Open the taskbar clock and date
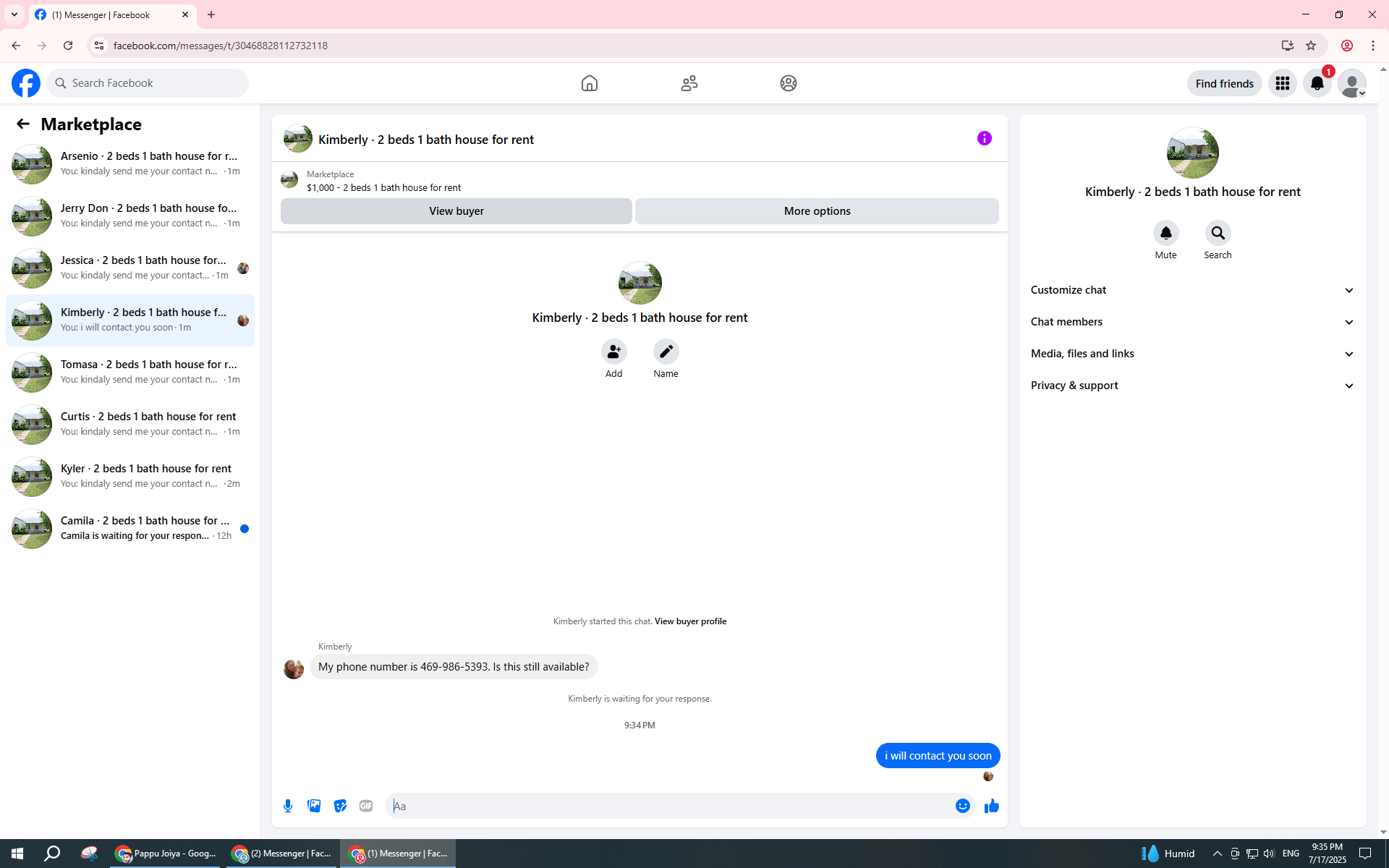The image size is (1389, 868). pos(1327,854)
